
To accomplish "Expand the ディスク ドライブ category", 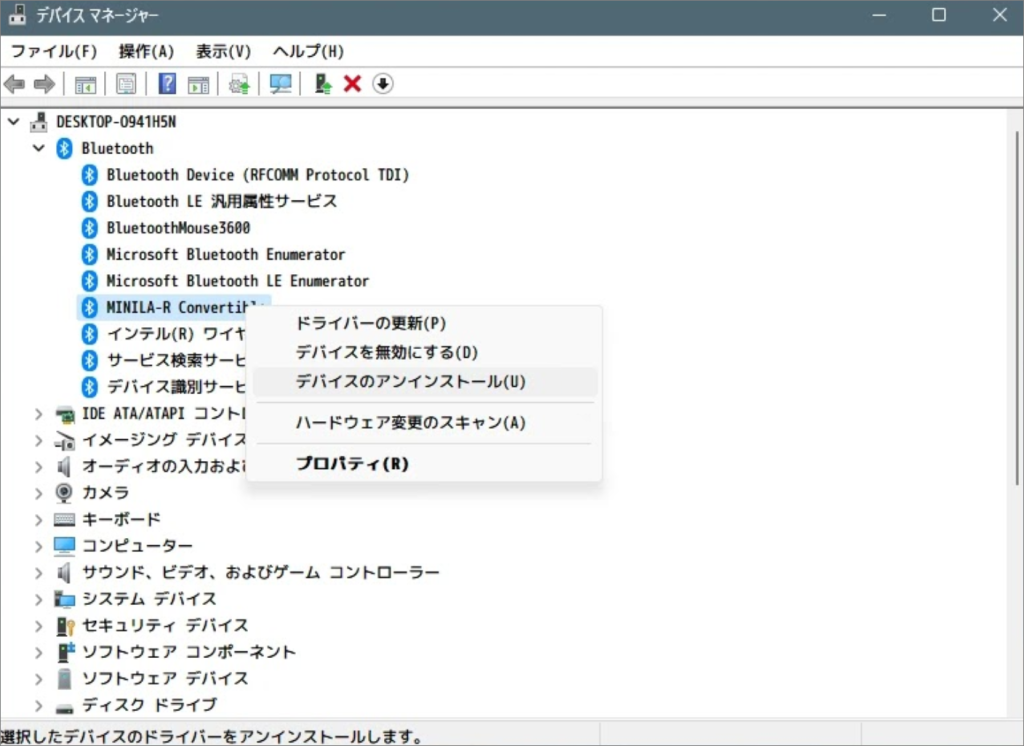I will click(x=39, y=705).
